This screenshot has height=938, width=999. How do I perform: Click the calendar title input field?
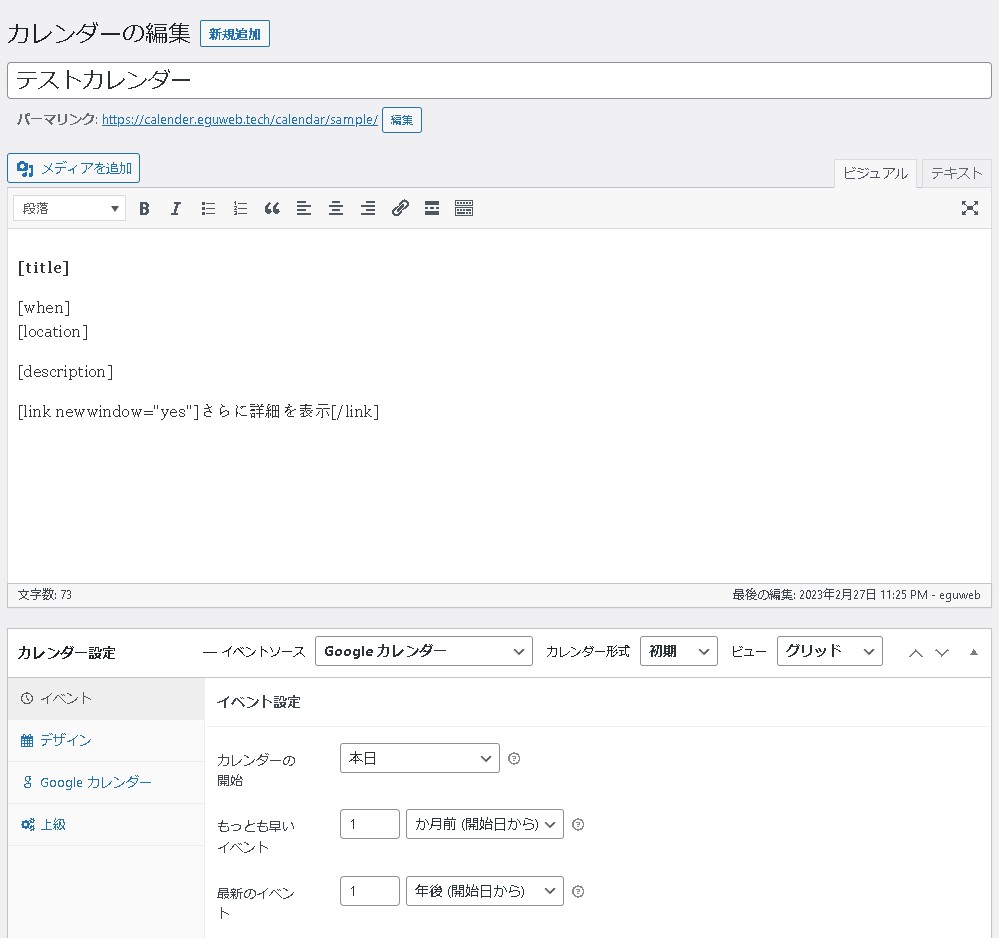click(x=499, y=80)
